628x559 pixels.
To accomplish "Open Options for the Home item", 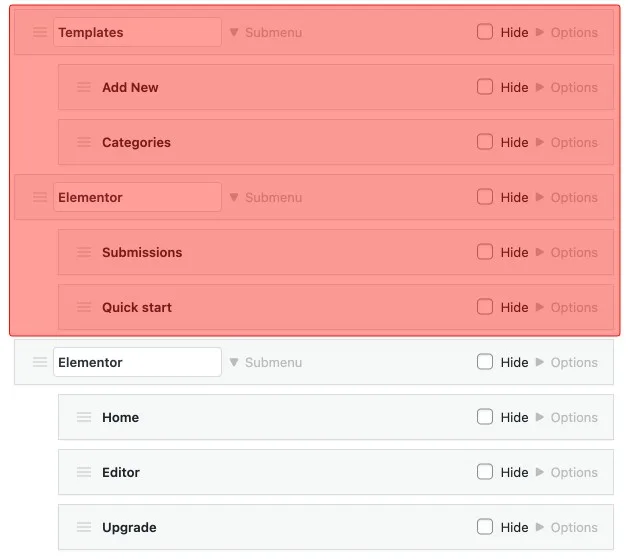I will [566, 417].
